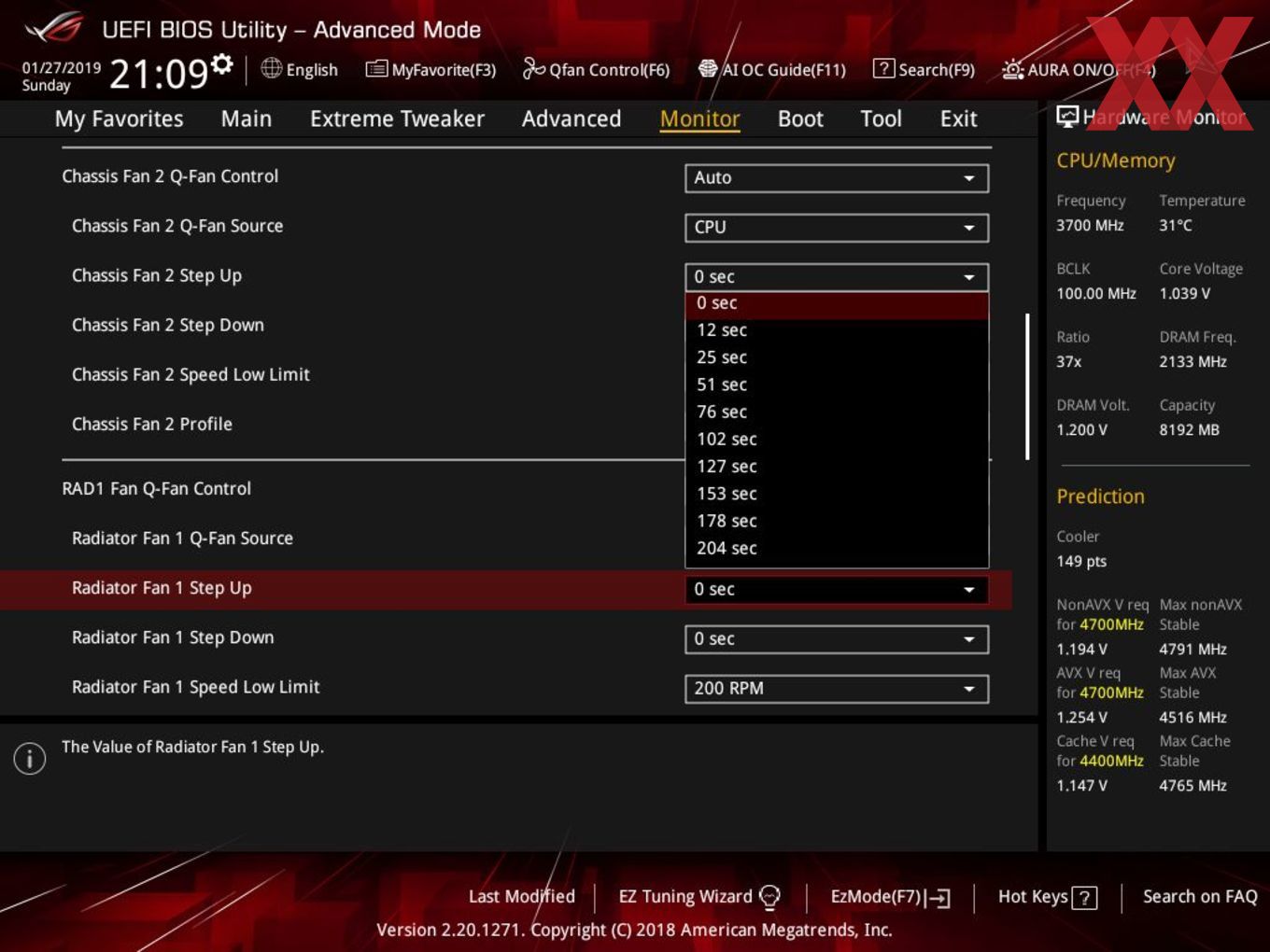Viewport: 1270px width, 952px height.
Task: Toggle AURA ON/OFF light icon
Action: (x=1012, y=69)
